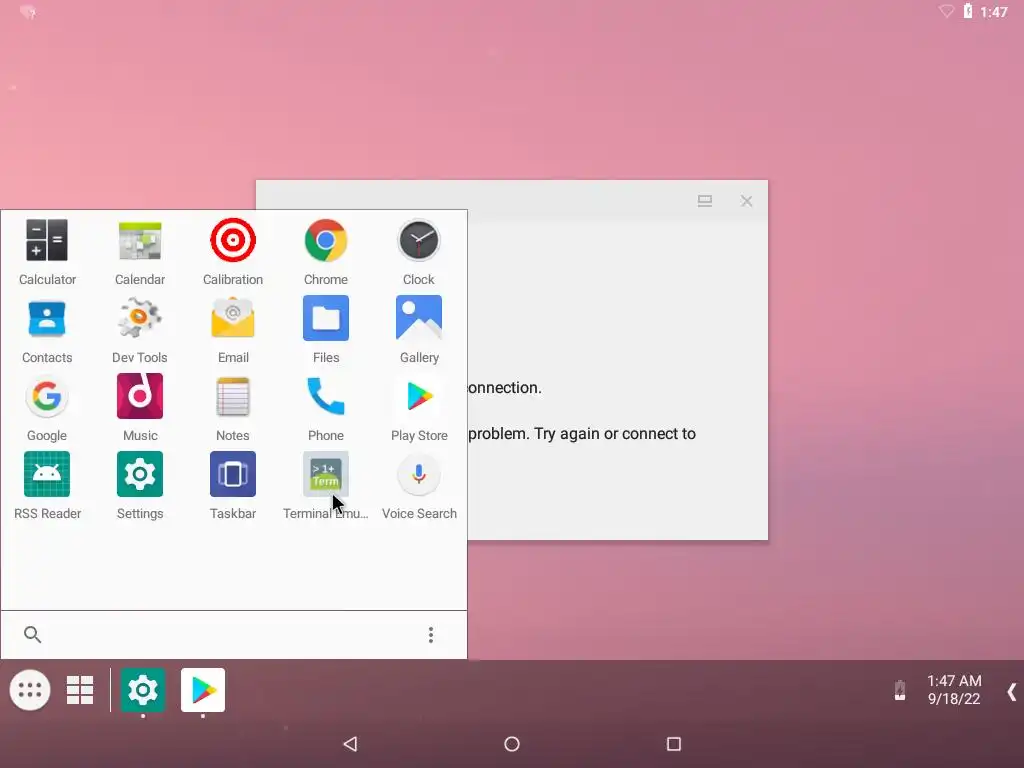Viewport: 1024px width, 768px height.
Task: Launch the Voice Search app
Action: 419,487
